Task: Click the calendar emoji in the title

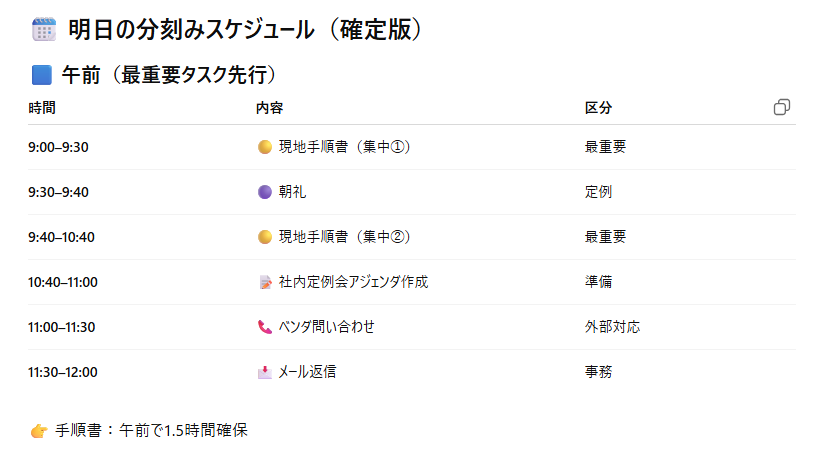Action: [x=44, y=30]
